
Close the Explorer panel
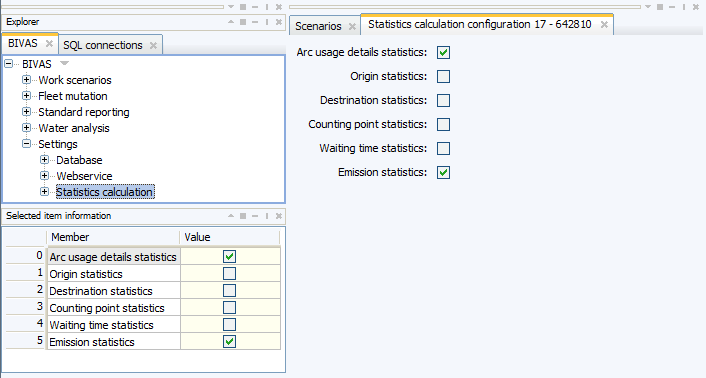[x=279, y=22]
